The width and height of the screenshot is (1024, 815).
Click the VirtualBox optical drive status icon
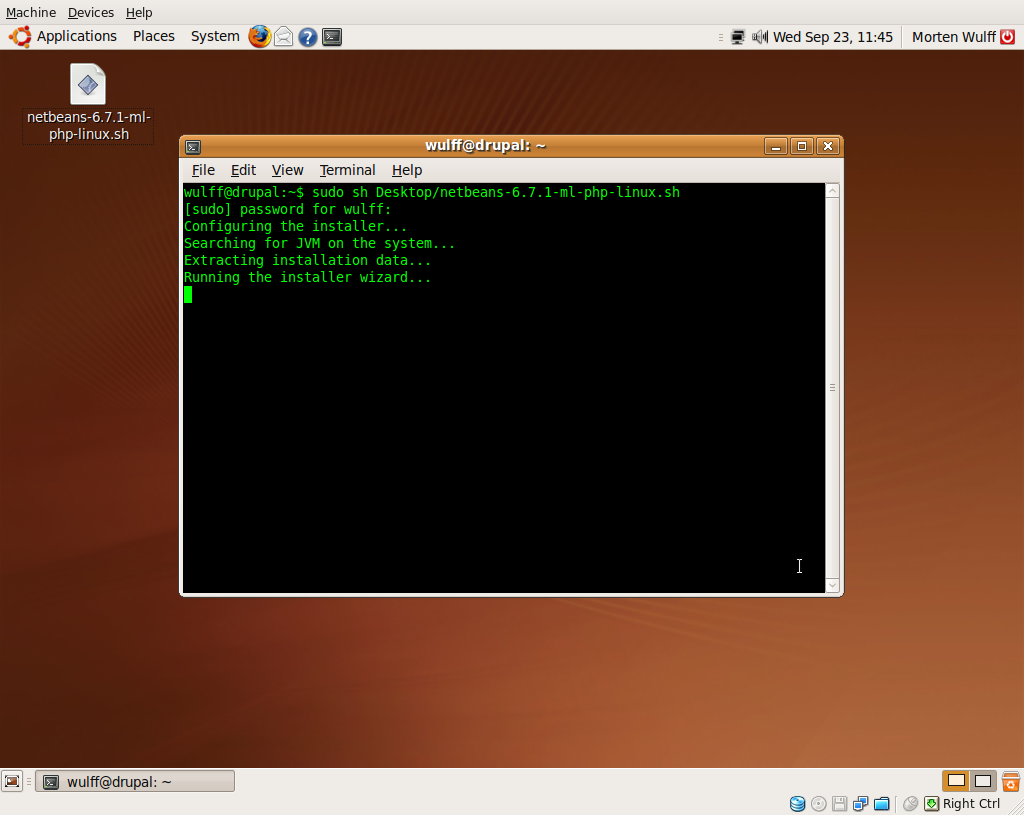(x=818, y=804)
